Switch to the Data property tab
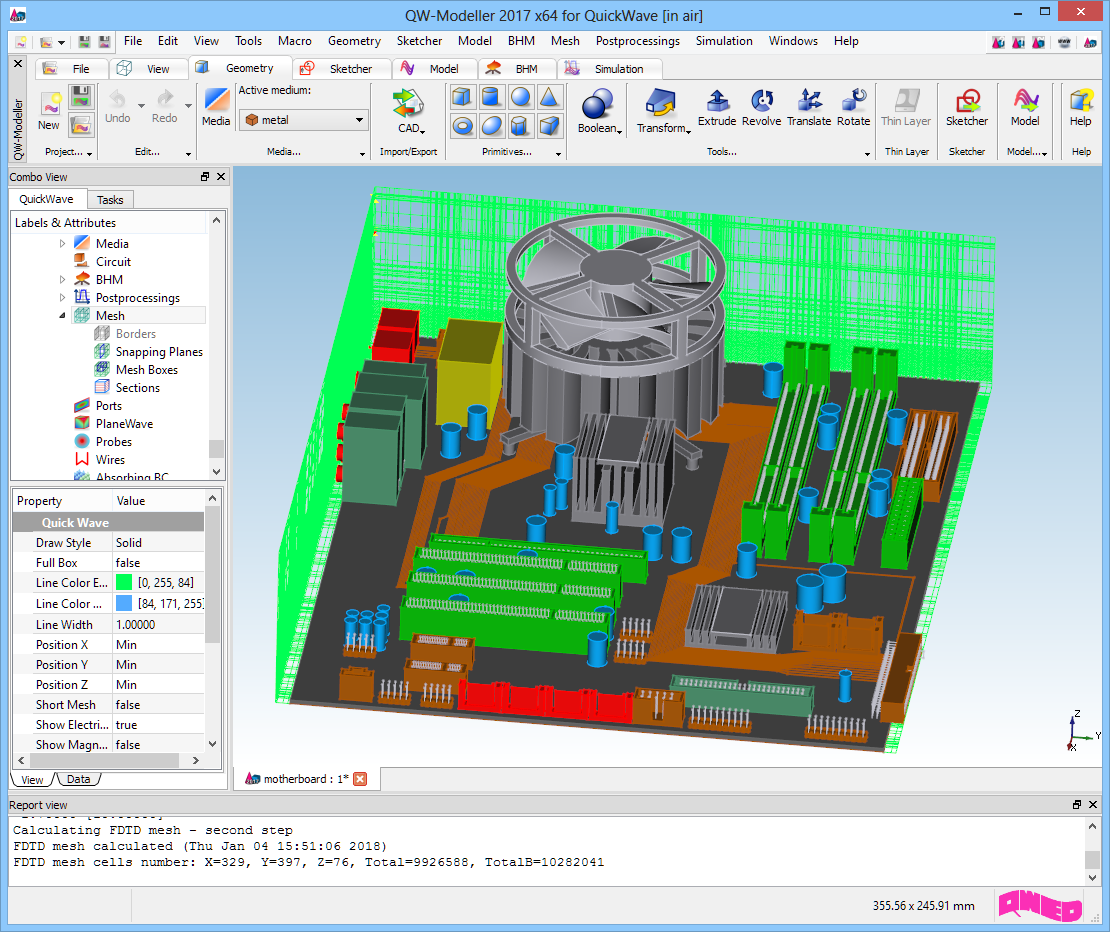Screen dimensions: 1110x932 point(78,779)
